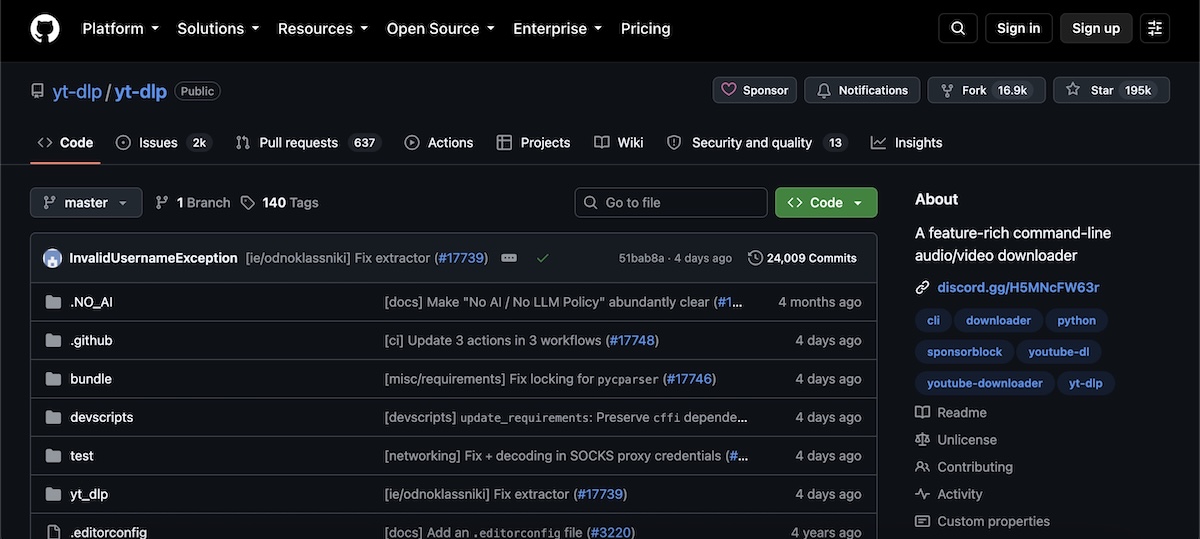Select the cli topic tag
This screenshot has height=539, width=1200.
933,321
